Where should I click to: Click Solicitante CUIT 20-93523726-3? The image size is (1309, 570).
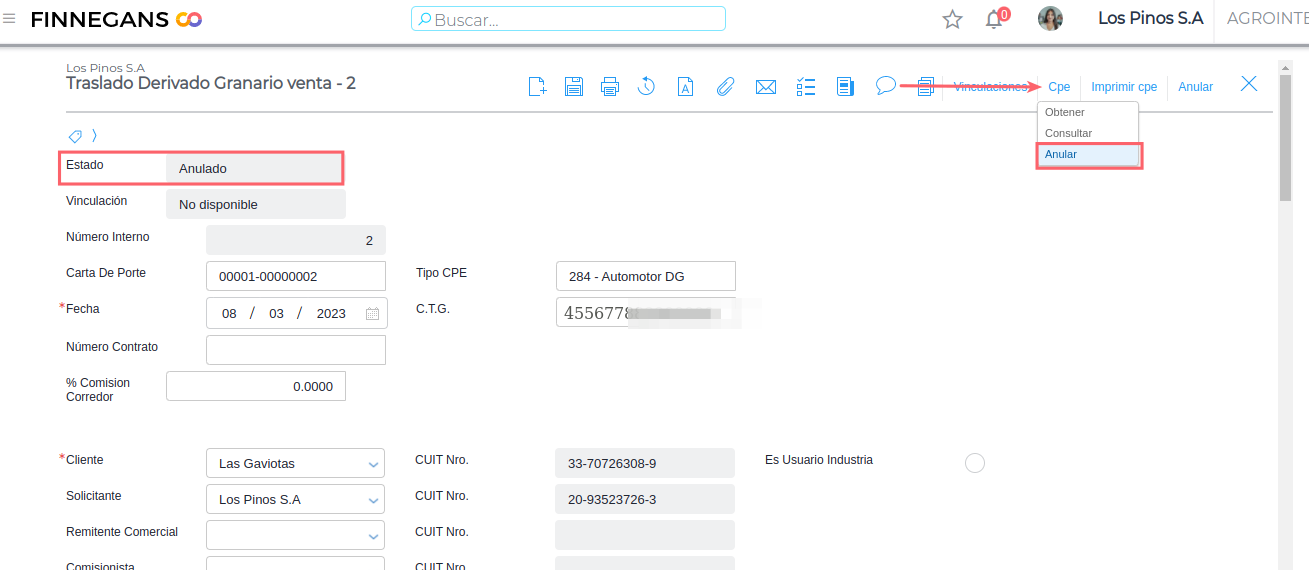click(x=645, y=499)
